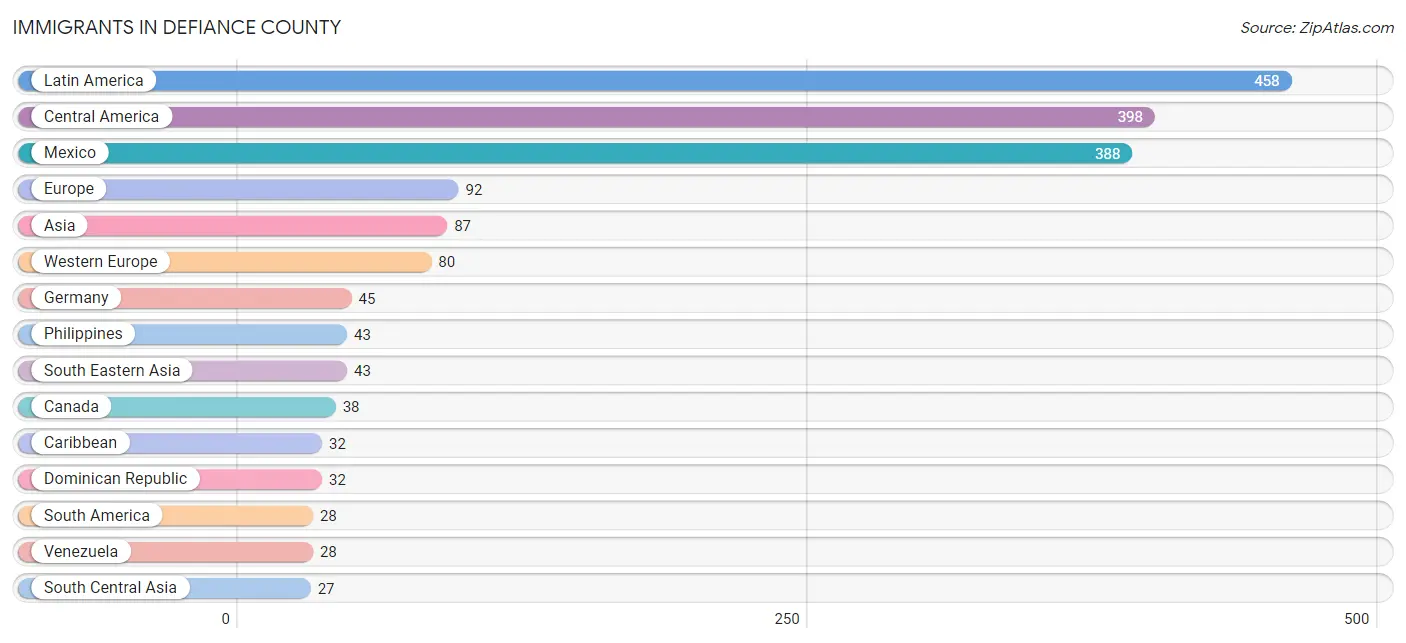
Task: Click the Philippines bar label
Action: [83, 334]
